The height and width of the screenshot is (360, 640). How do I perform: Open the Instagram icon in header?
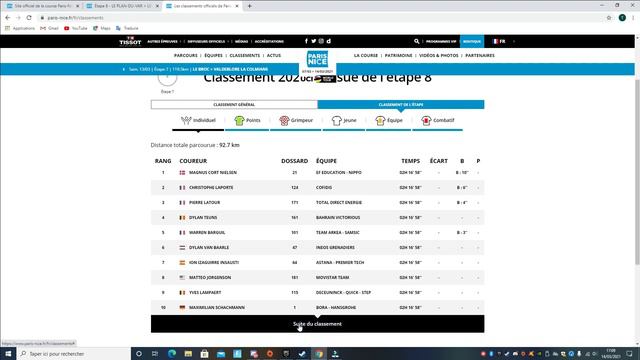coord(321,41)
